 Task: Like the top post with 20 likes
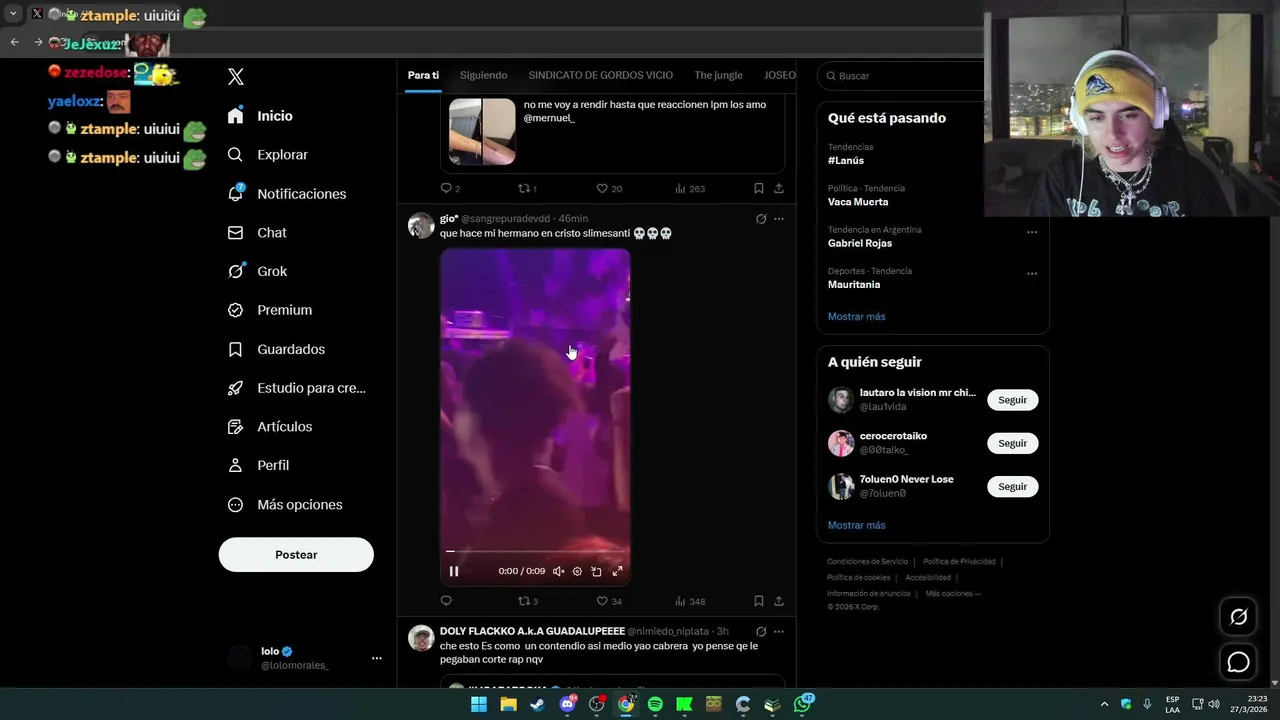tap(609, 188)
